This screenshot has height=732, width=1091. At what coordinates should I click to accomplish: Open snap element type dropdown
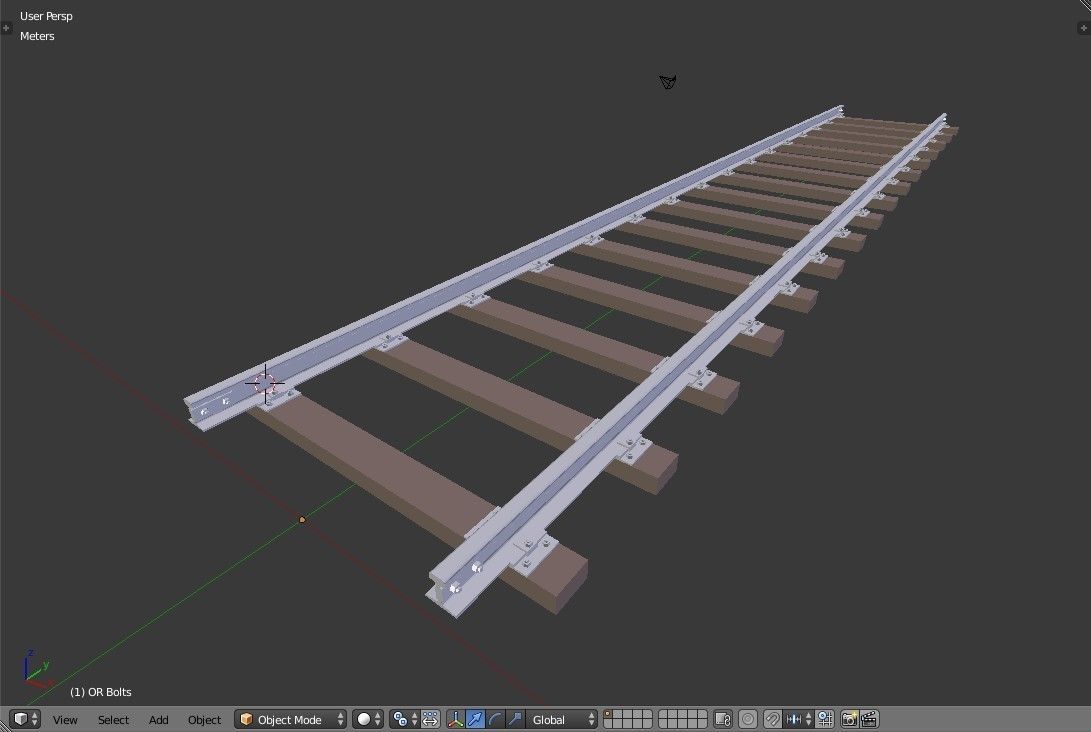(798, 719)
